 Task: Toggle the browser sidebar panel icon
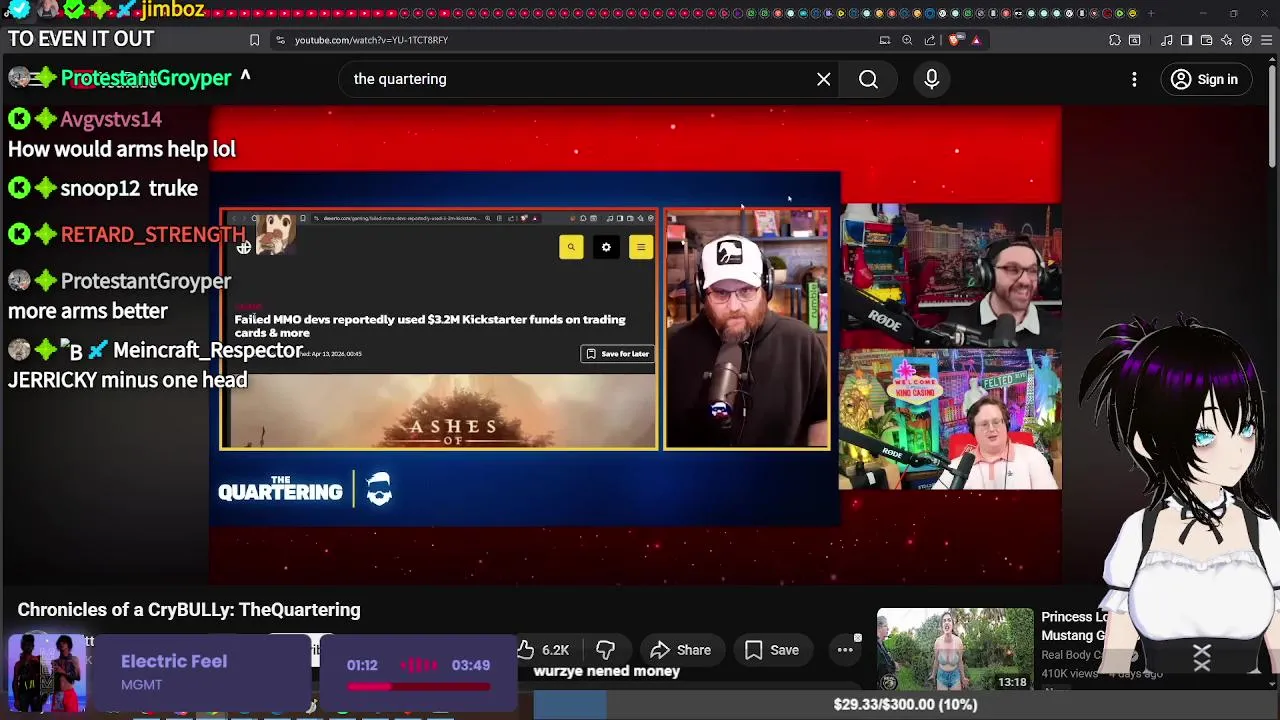(1186, 40)
